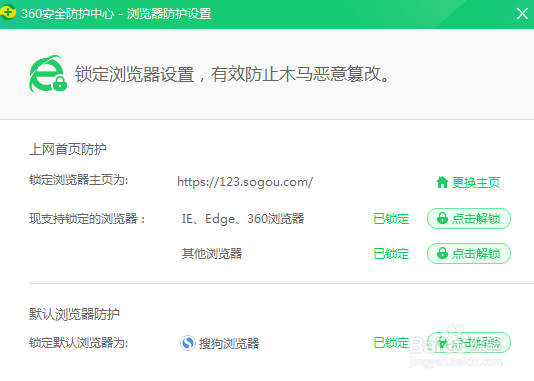Click the homepage URL https://123.sogou.com/

point(245,182)
